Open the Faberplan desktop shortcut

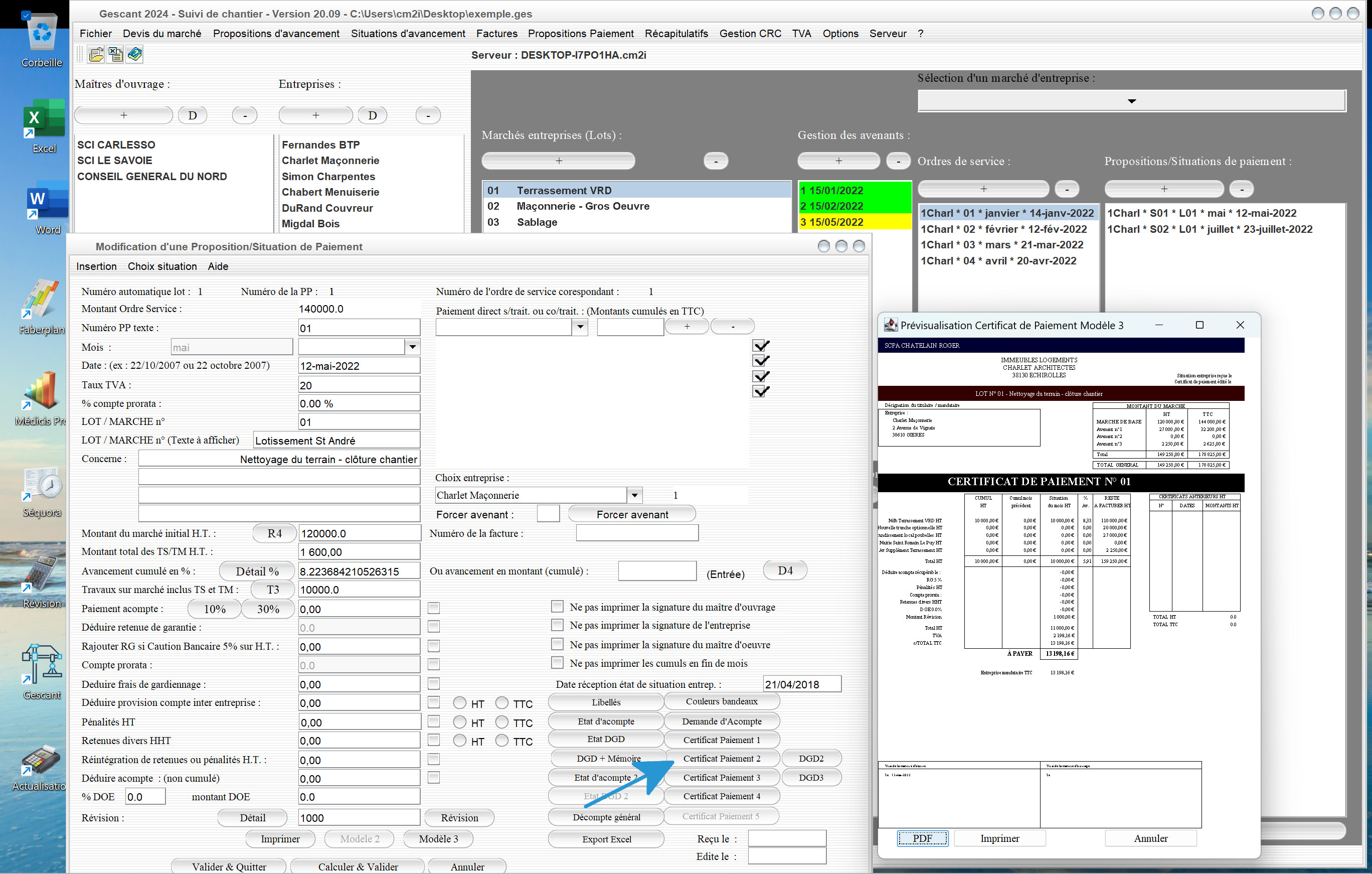click(x=42, y=307)
